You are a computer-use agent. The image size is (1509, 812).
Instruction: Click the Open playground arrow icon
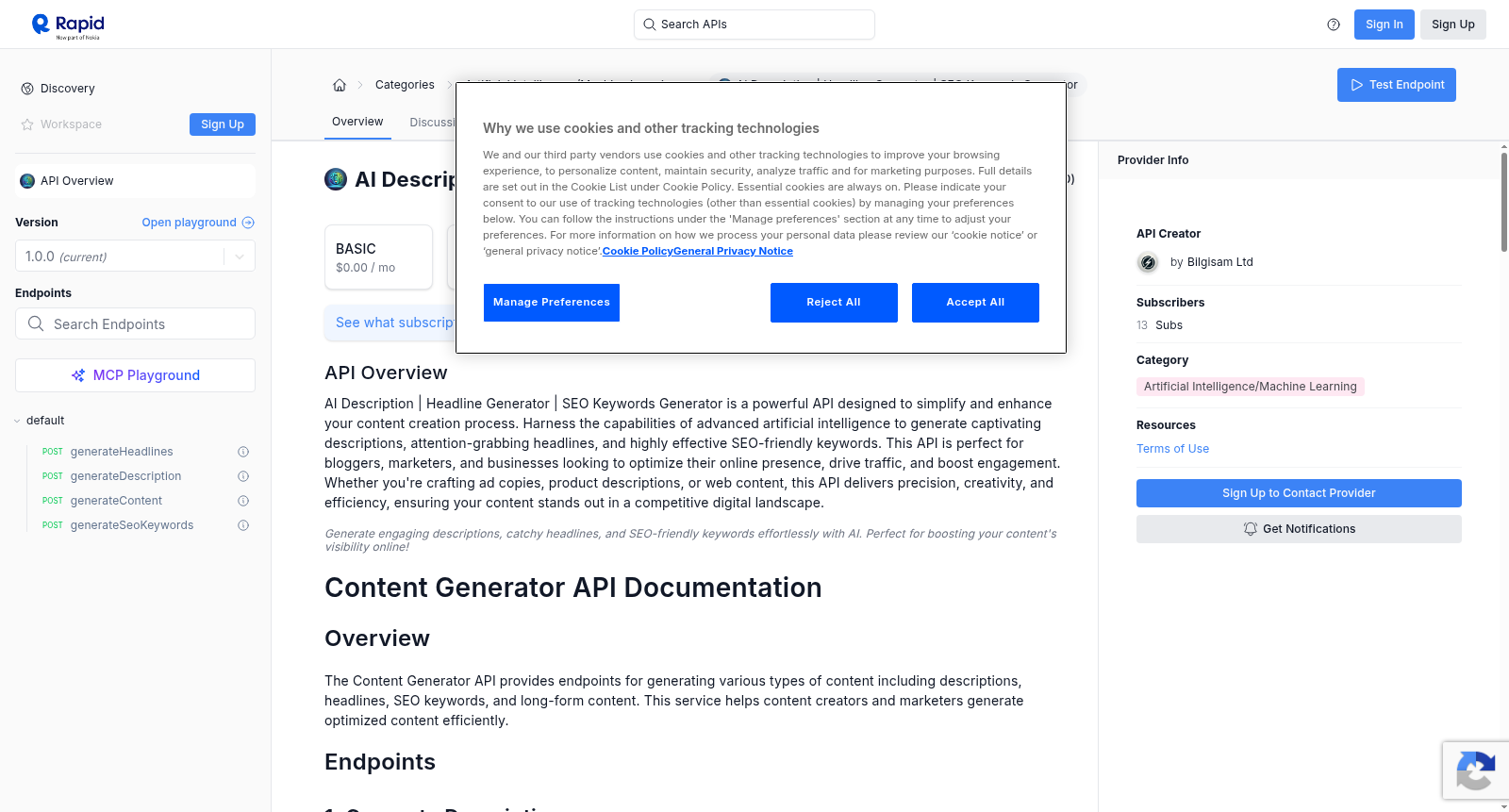pyautogui.click(x=248, y=223)
